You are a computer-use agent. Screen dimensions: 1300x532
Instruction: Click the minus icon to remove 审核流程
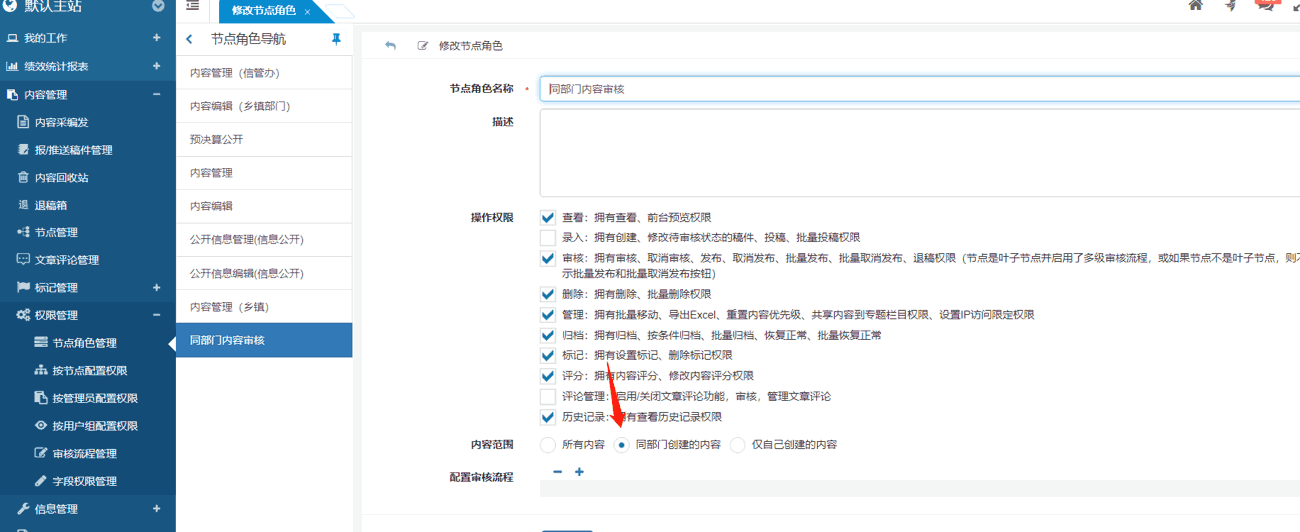(557, 472)
